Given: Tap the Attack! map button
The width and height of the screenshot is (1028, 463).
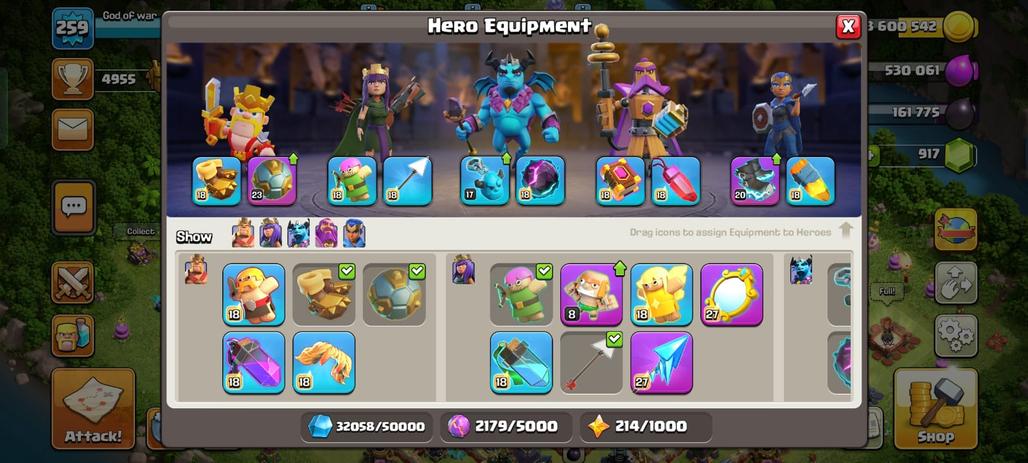Looking at the screenshot, I should click(x=93, y=409).
